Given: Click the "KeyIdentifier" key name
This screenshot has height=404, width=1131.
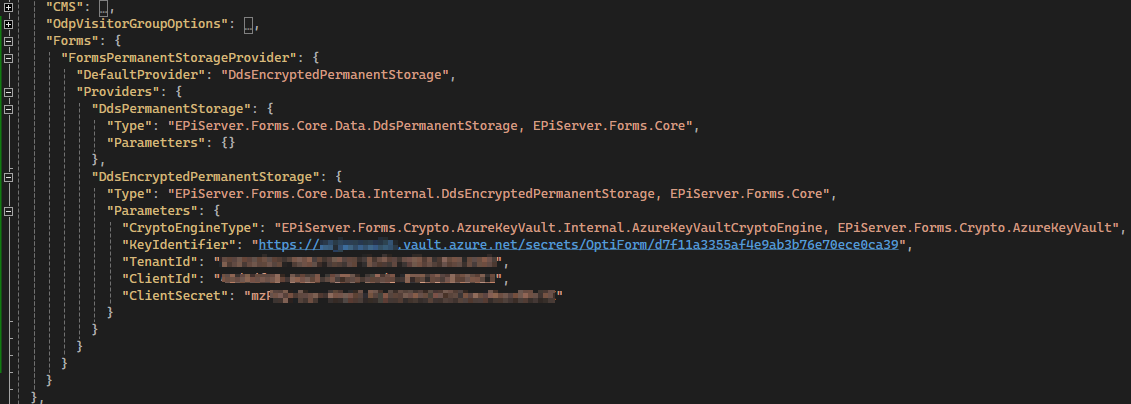Looking at the screenshot, I should click(181, 245).
